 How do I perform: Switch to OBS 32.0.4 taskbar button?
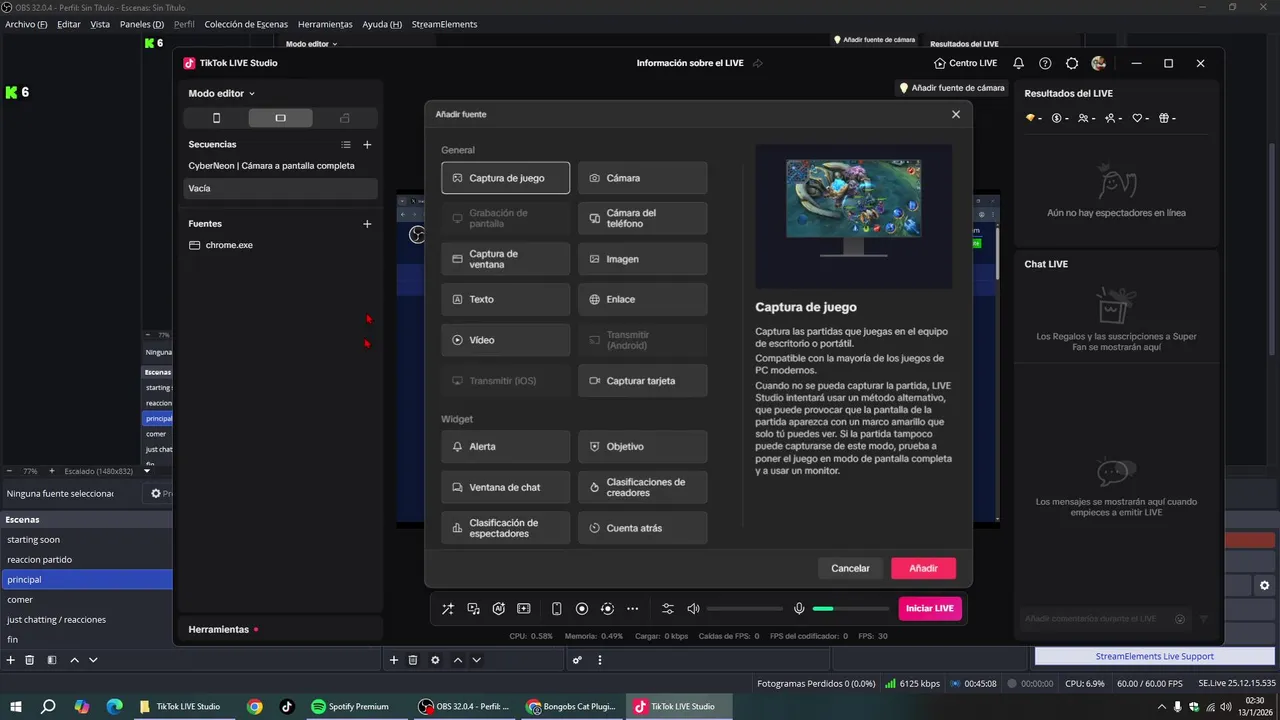[464, 706]
